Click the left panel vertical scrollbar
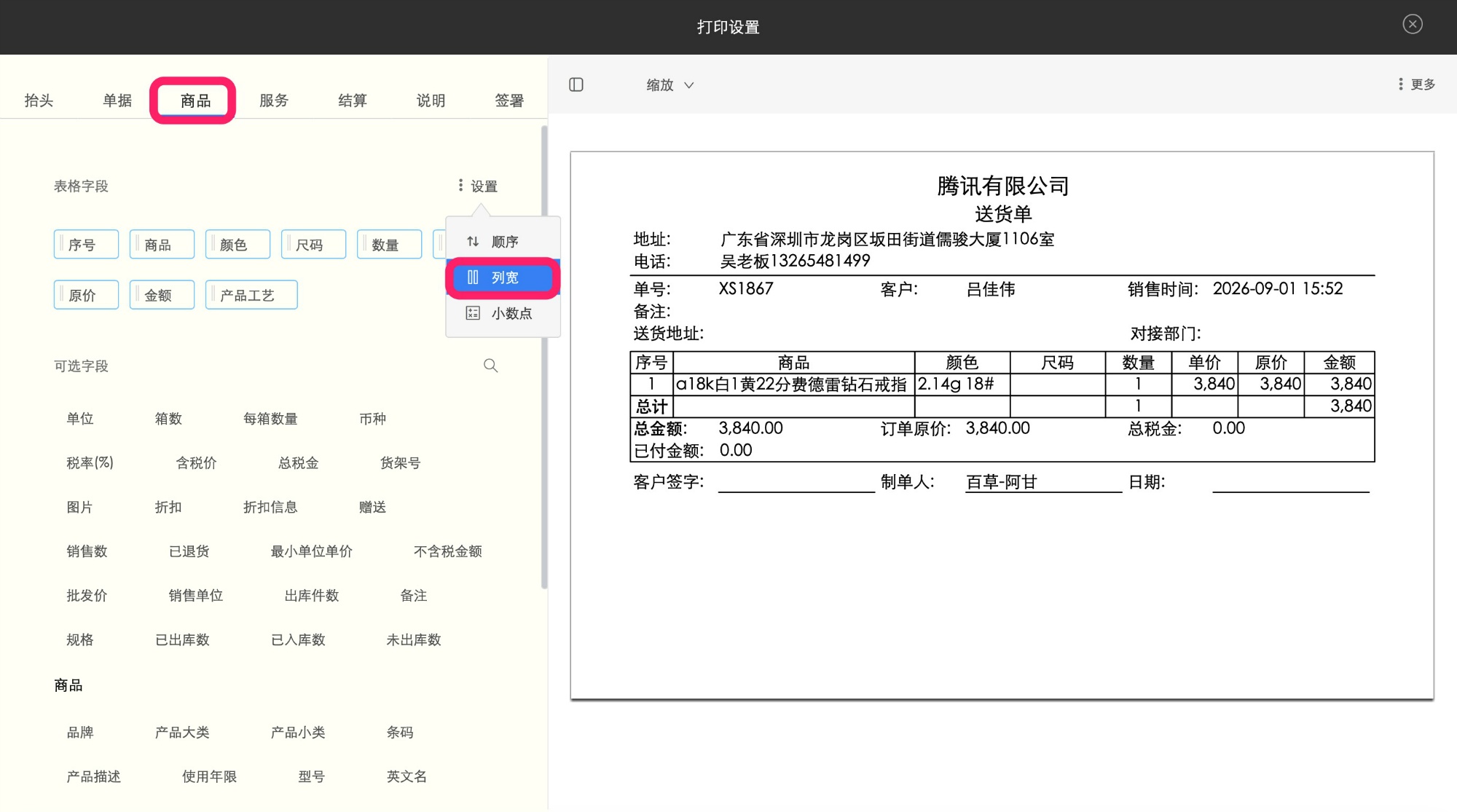The width and height of the screenshot is (1457, 812). pos(543,357)
